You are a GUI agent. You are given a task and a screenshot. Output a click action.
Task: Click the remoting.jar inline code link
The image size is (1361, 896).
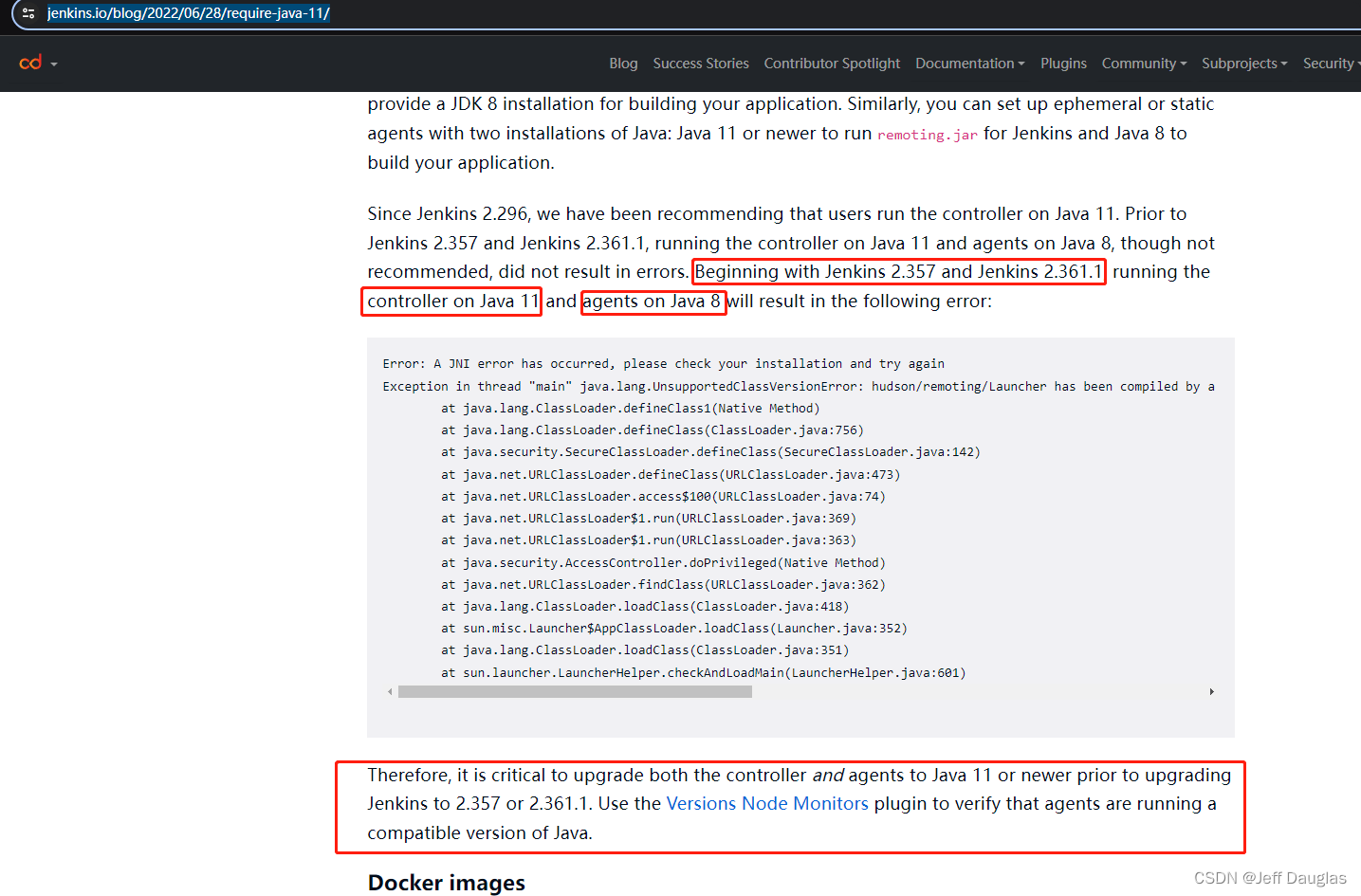(925, 135)
